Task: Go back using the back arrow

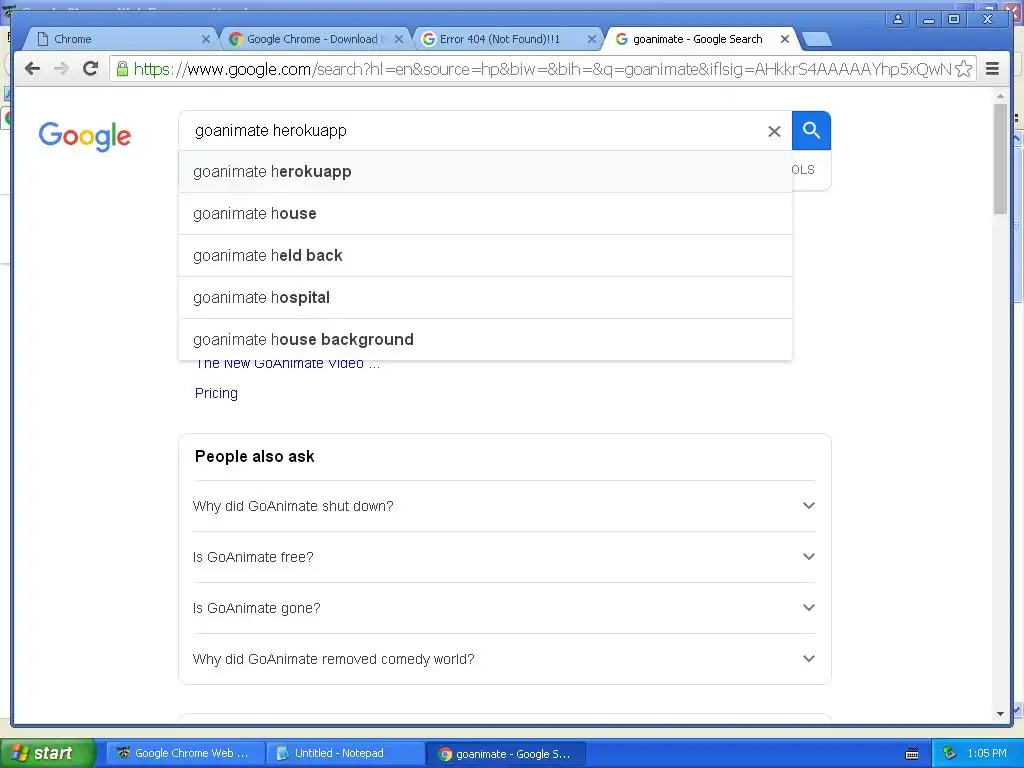Action: tap(32, 69)
